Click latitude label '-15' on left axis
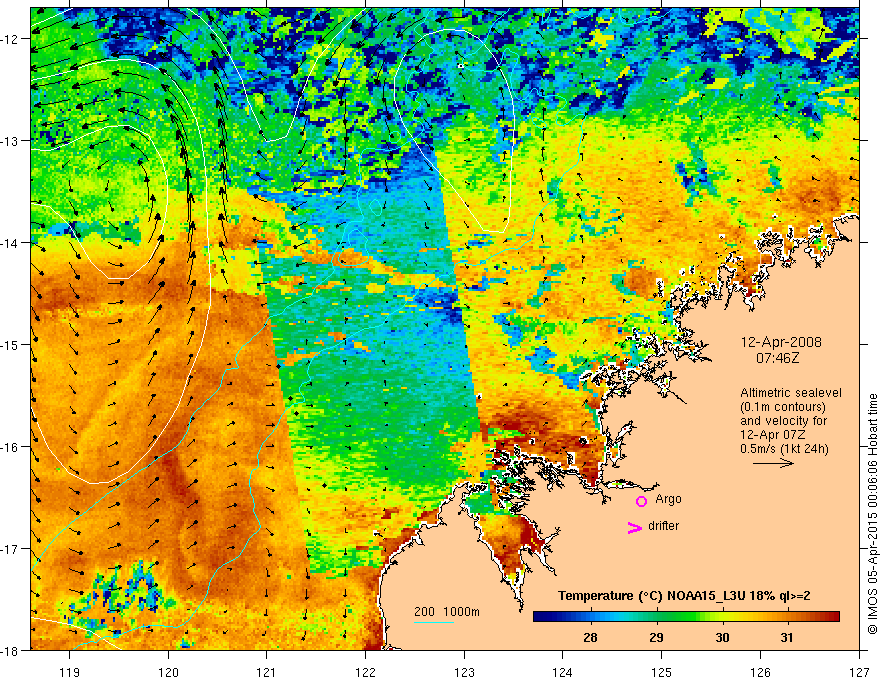The height and width of the screenshot is (680, 880). [11, 345]
